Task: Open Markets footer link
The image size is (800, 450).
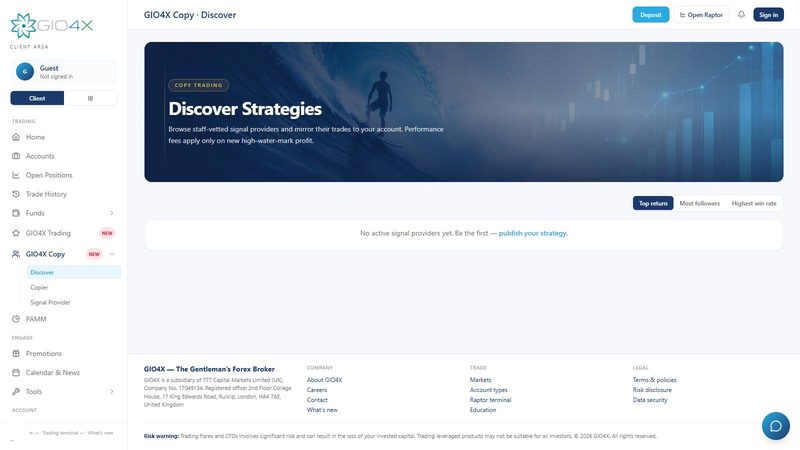Action: click(481, 380)
